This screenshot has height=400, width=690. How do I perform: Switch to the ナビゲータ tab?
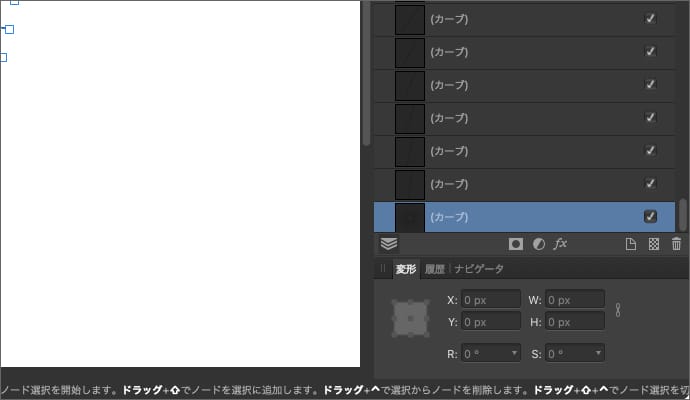click(x=479, y=269)
